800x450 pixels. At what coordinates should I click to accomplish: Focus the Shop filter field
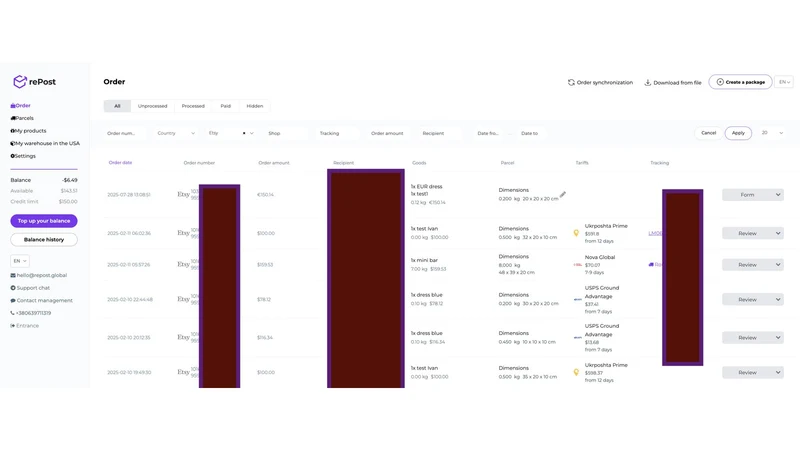286,133
